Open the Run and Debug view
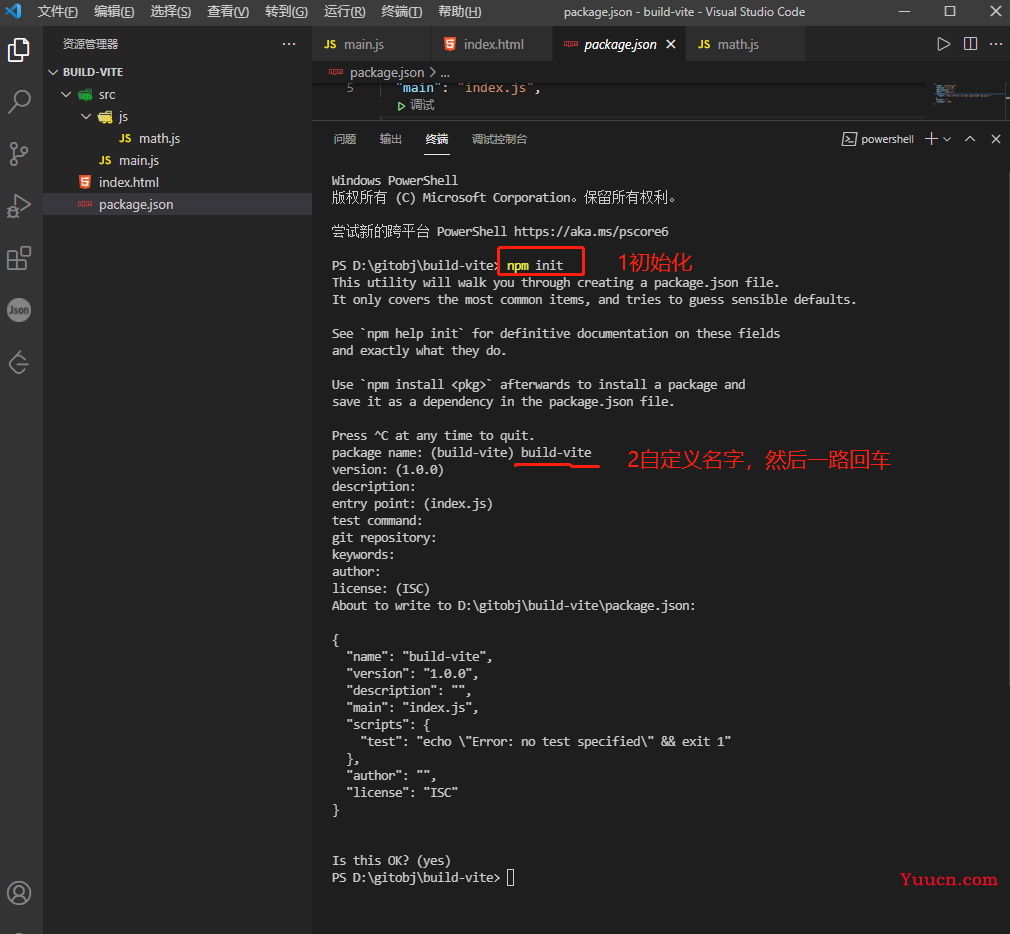This screenshot has width=1010, height=934. tap(19, 206)
